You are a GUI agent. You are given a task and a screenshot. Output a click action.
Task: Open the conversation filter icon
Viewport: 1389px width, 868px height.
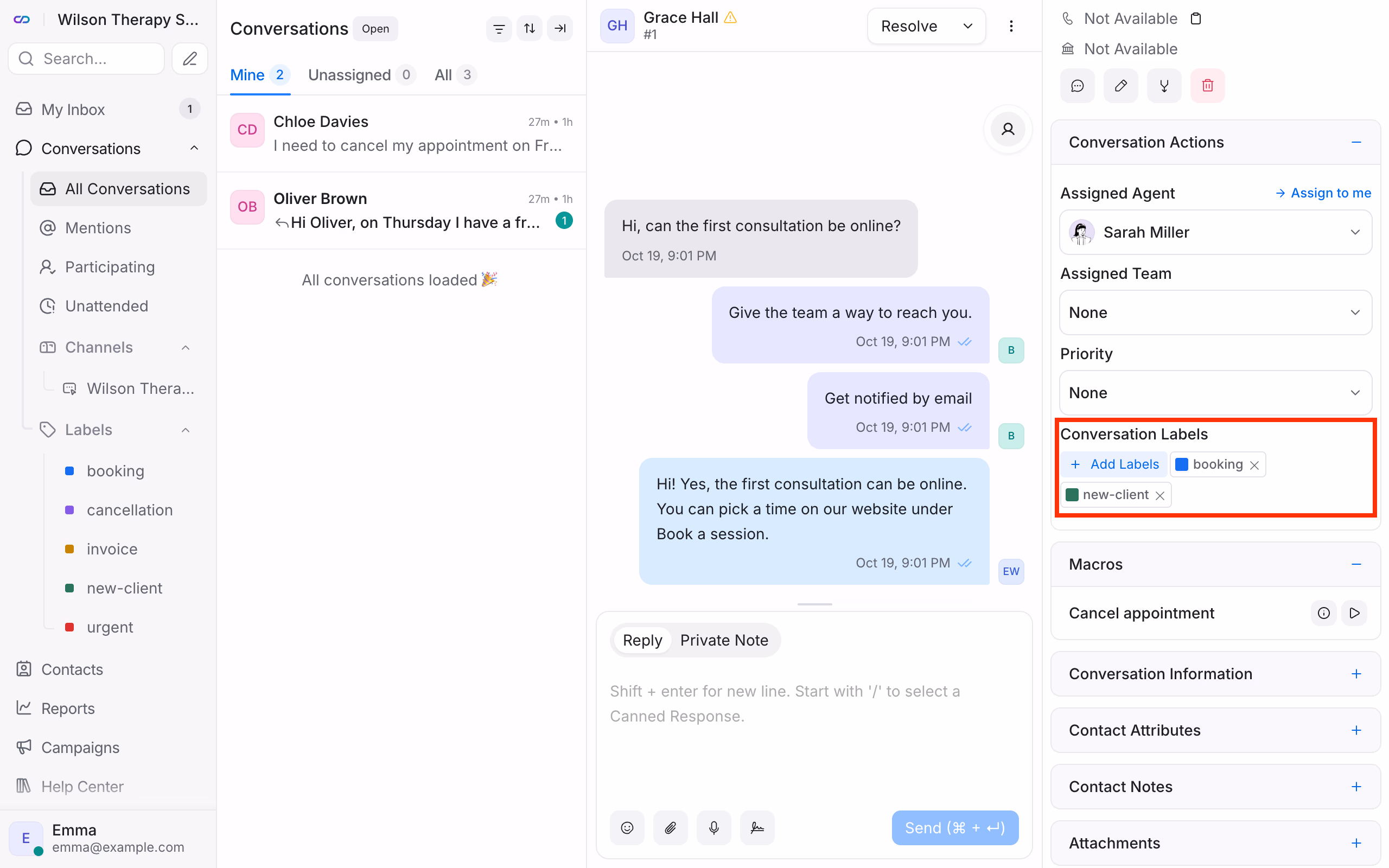(x=499, y=28)
